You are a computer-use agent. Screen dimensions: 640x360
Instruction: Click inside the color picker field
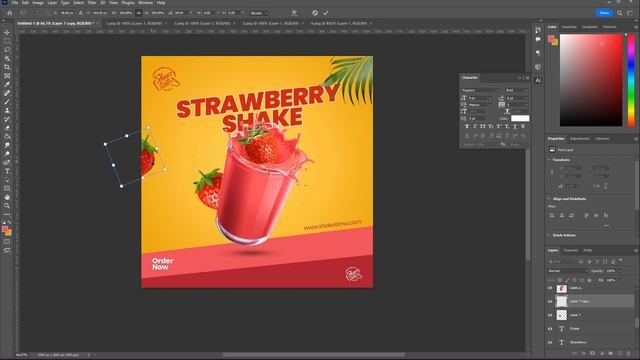[591, 80]
